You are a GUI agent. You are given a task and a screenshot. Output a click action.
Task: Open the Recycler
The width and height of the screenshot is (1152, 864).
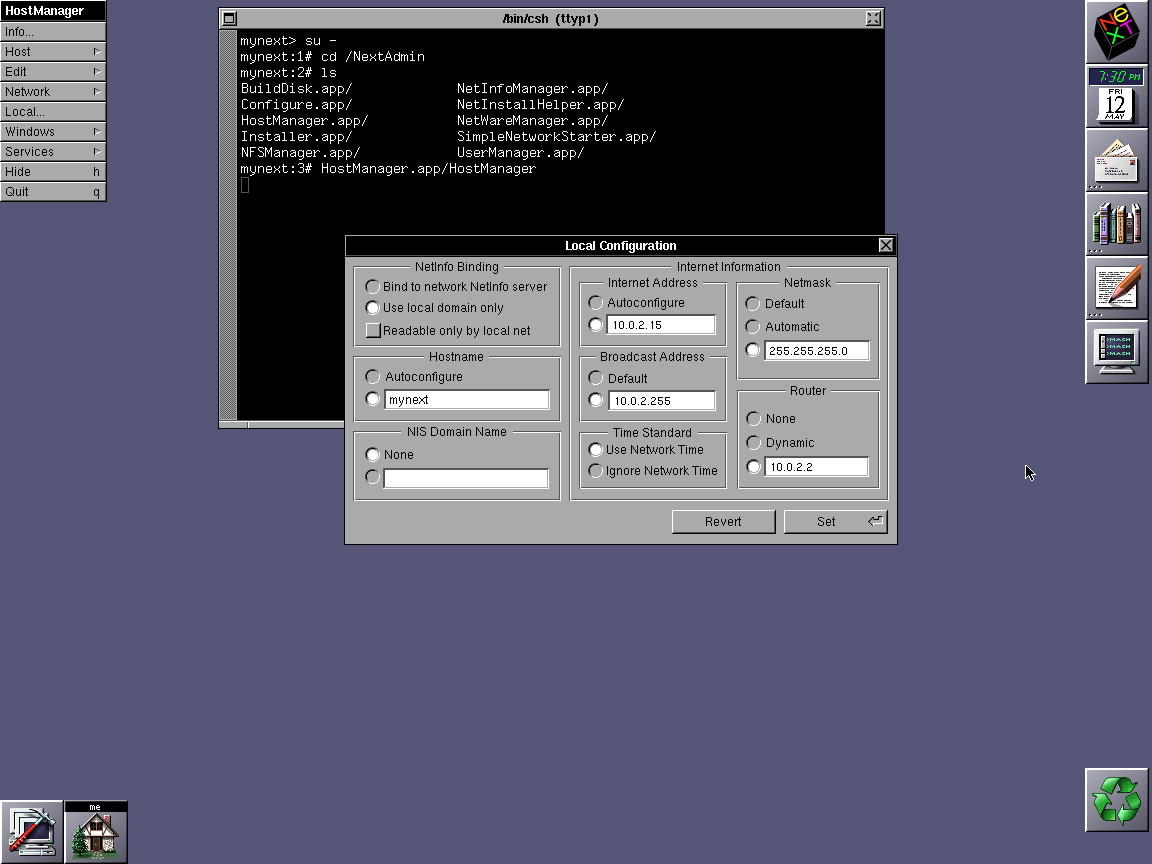1116,799
